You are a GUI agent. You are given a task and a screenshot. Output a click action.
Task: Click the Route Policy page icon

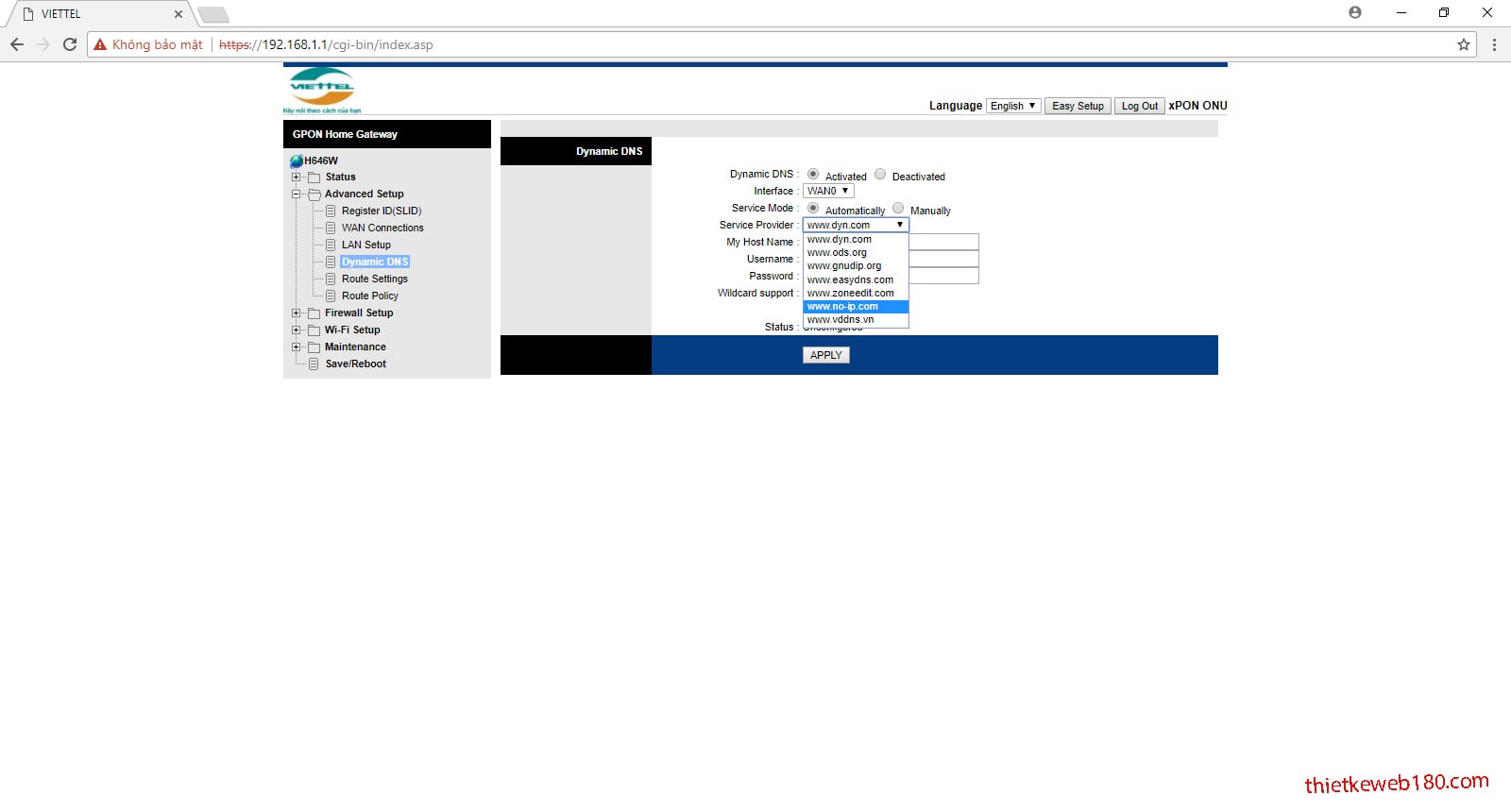coord(331,296)
